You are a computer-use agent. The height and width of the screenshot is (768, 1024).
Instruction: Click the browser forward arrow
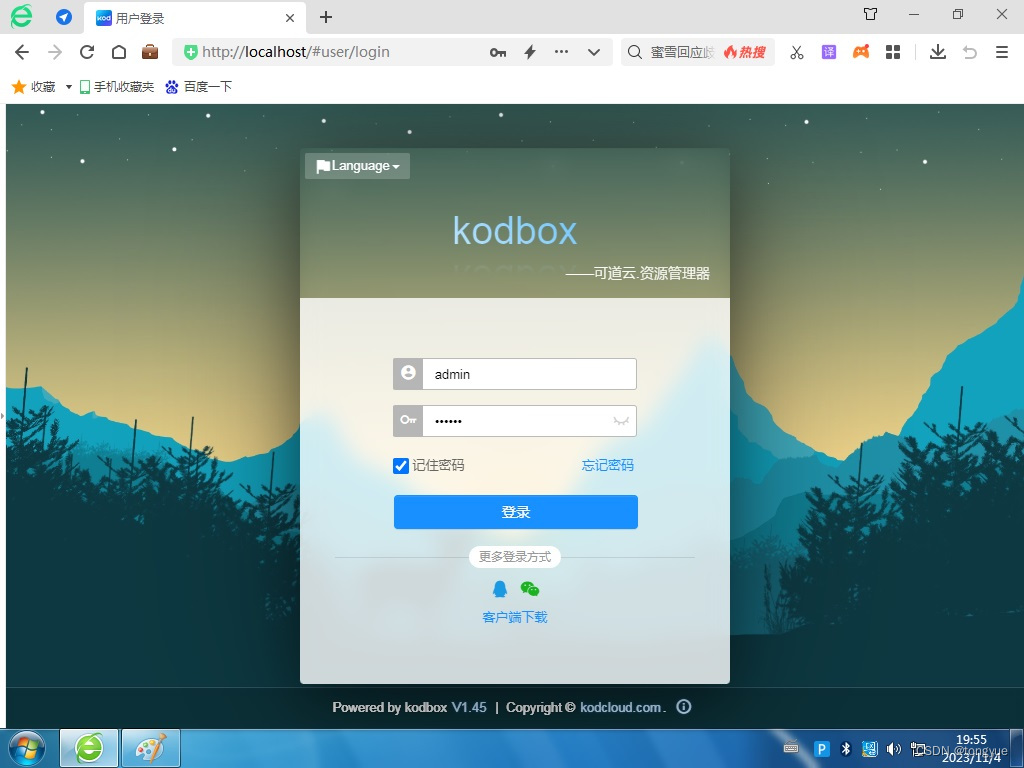point(55,52)
